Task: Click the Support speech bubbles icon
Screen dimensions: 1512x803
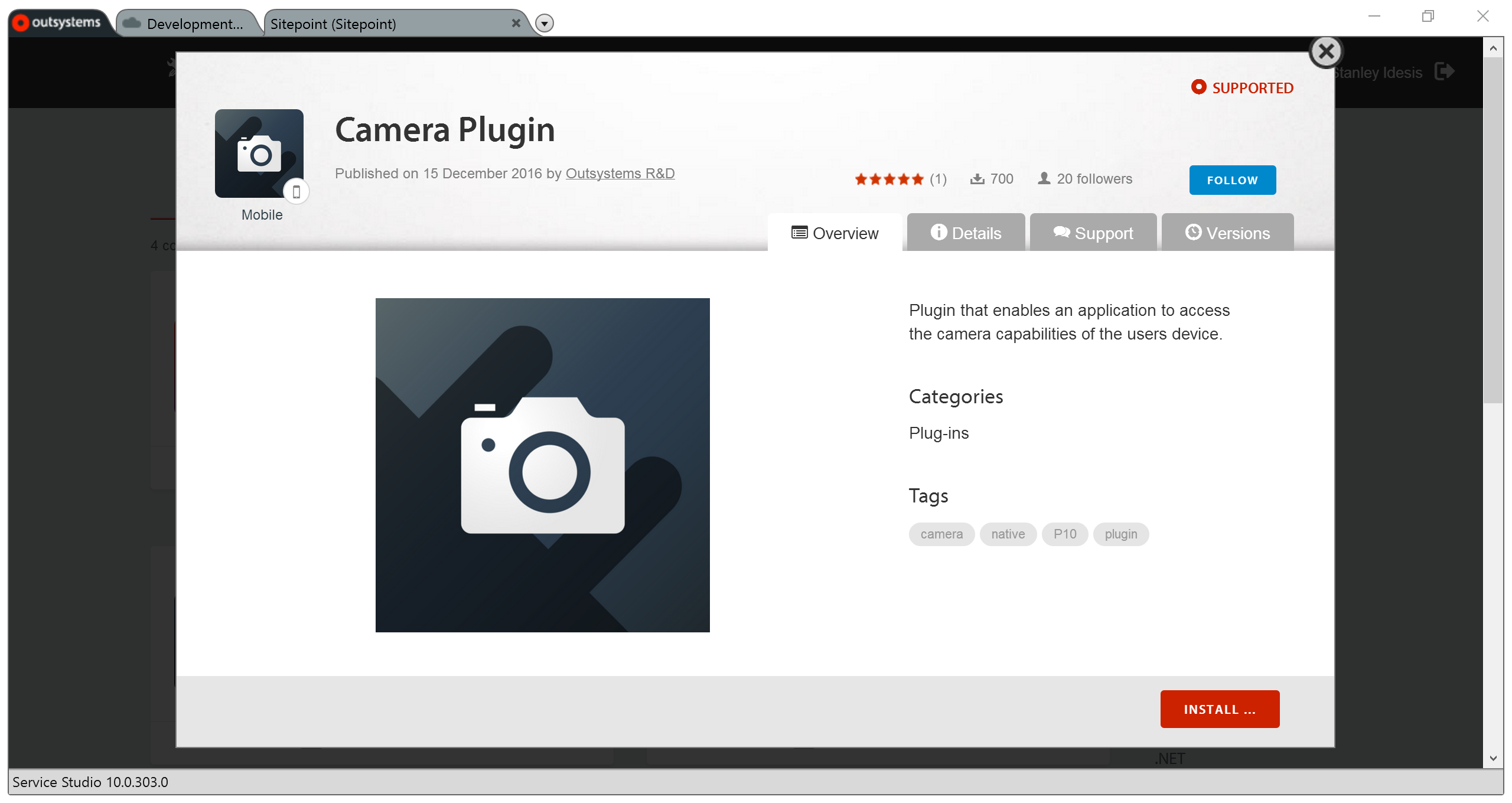Action: (x=1061, y=232)
